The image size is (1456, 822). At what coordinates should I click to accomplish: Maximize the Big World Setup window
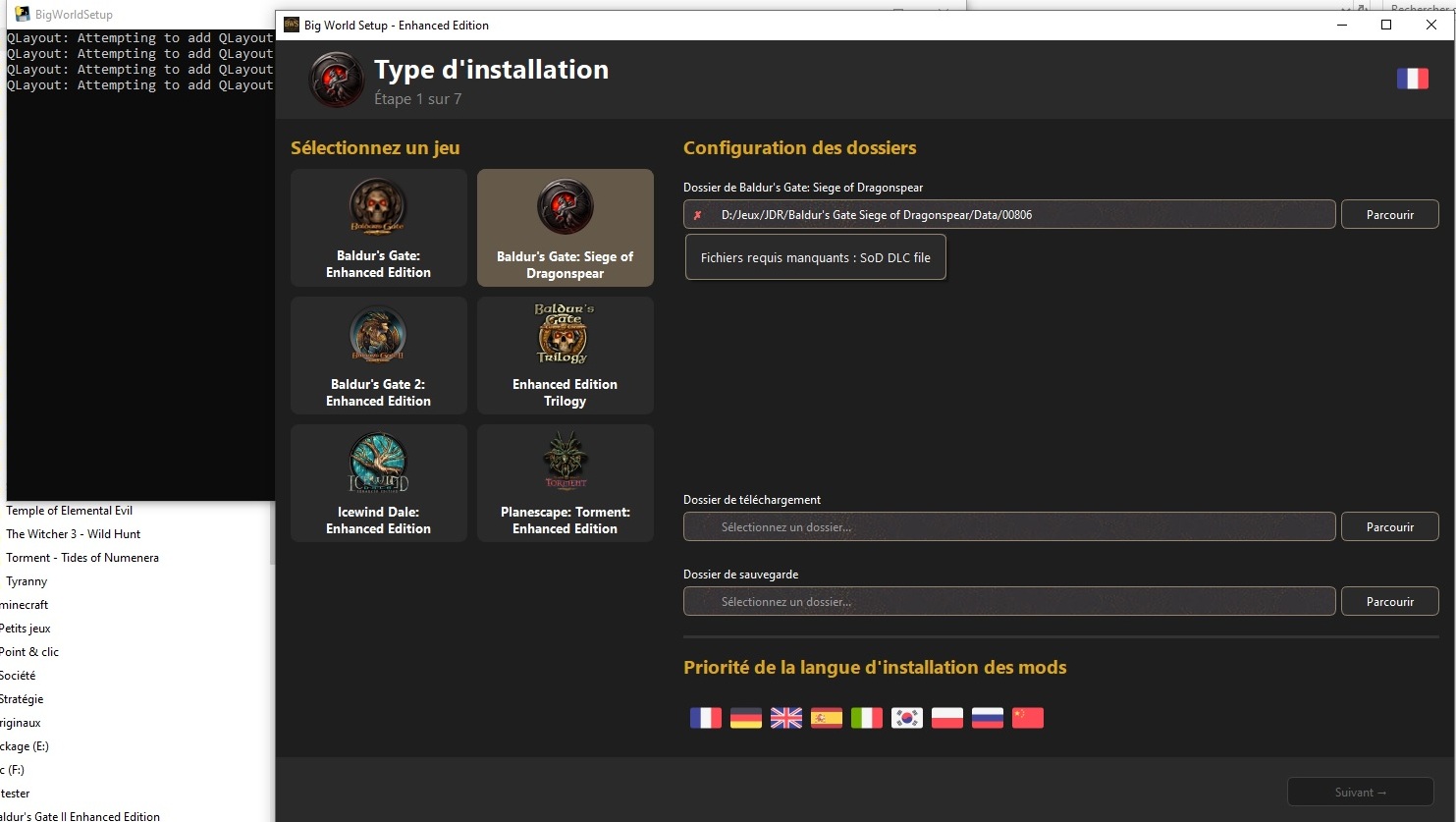[x=1386, y=25]
